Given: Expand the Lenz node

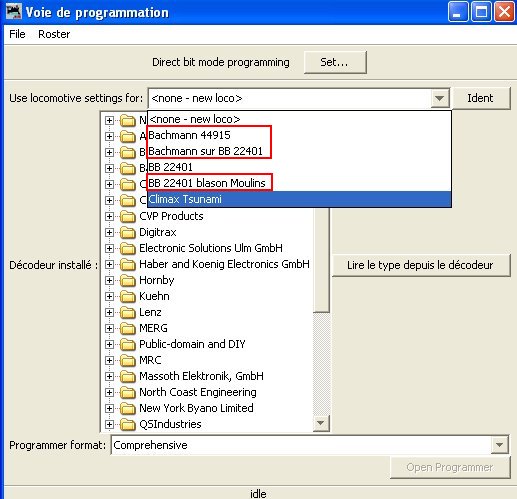Looking at the screenshot, I should pyautogui.click(x=109, y=312).
